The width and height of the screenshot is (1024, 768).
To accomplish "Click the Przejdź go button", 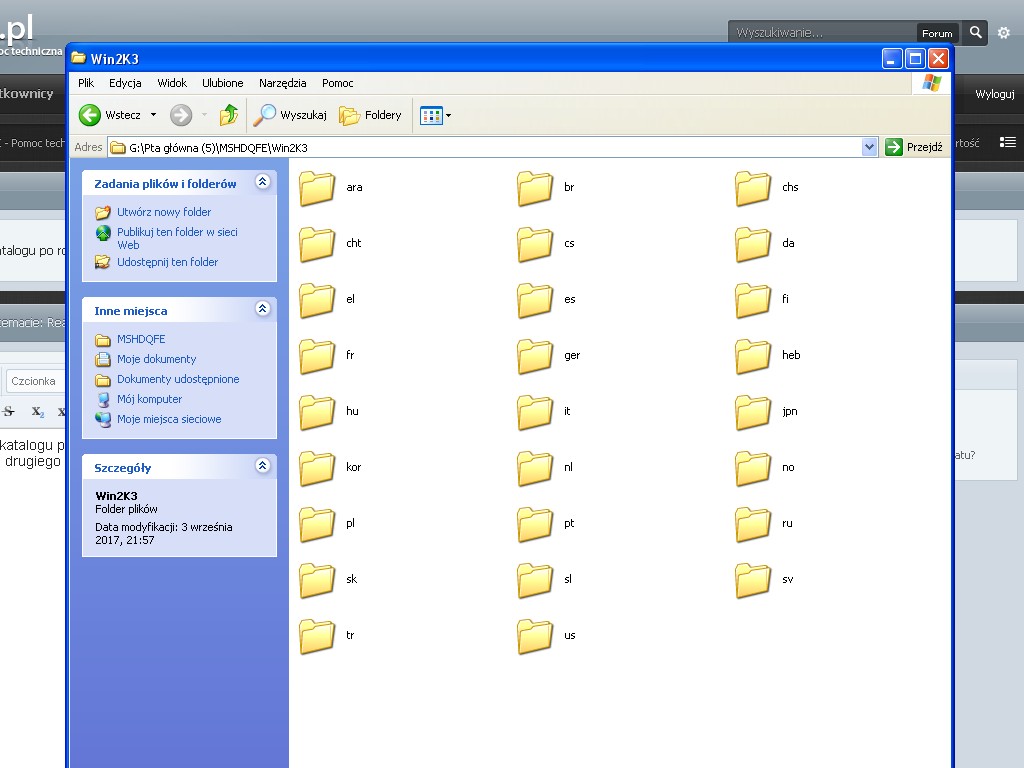I will pyautogui.click(x=914, y=147).
